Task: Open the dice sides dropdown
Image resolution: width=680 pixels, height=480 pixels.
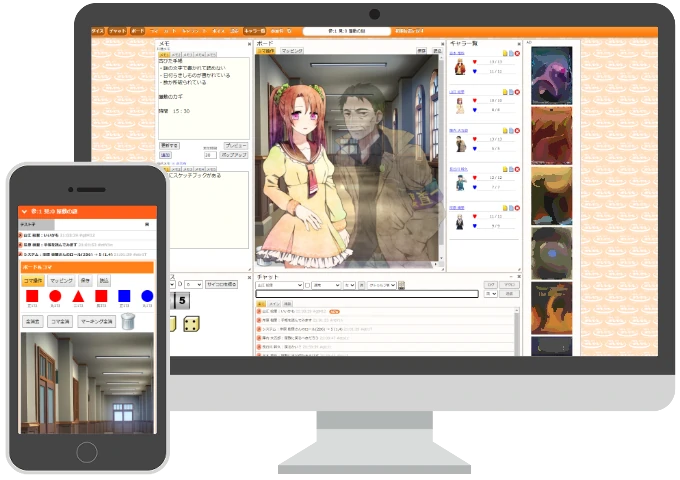Action: pyautogui.click(x=193, y=284)
